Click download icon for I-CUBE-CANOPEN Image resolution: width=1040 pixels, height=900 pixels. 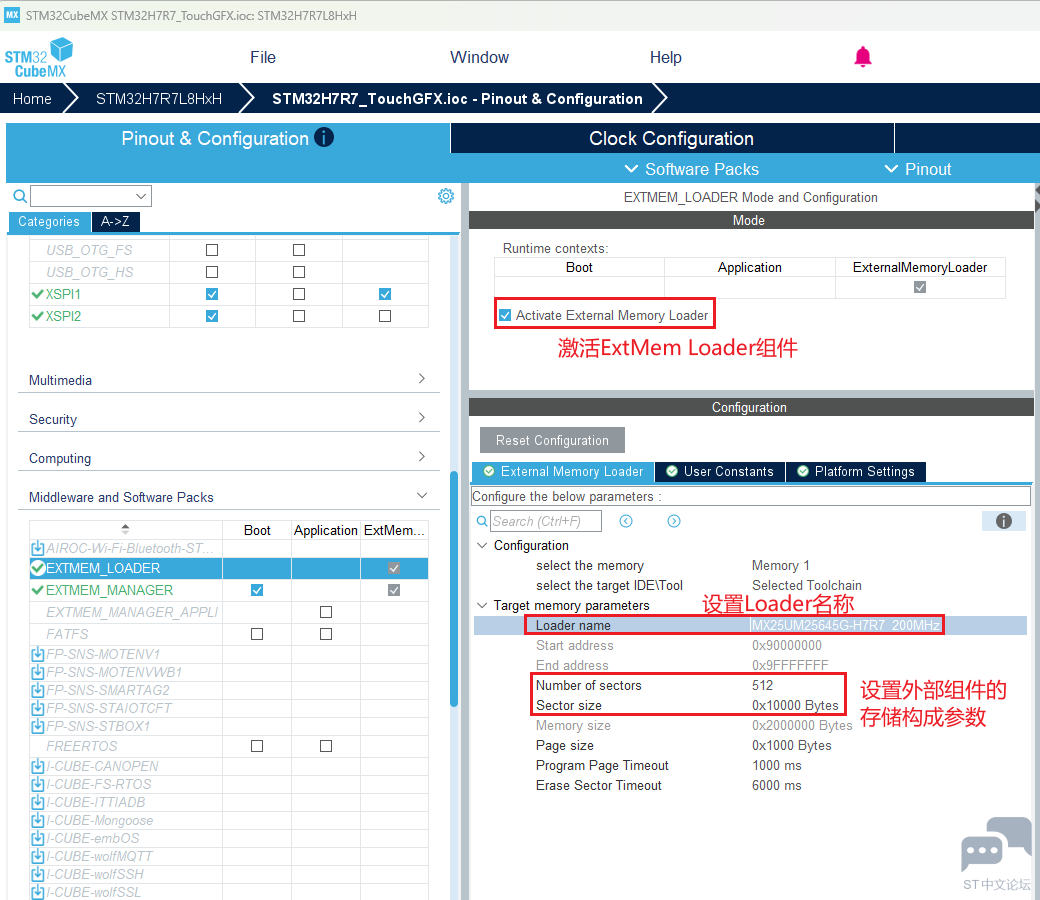38,767
